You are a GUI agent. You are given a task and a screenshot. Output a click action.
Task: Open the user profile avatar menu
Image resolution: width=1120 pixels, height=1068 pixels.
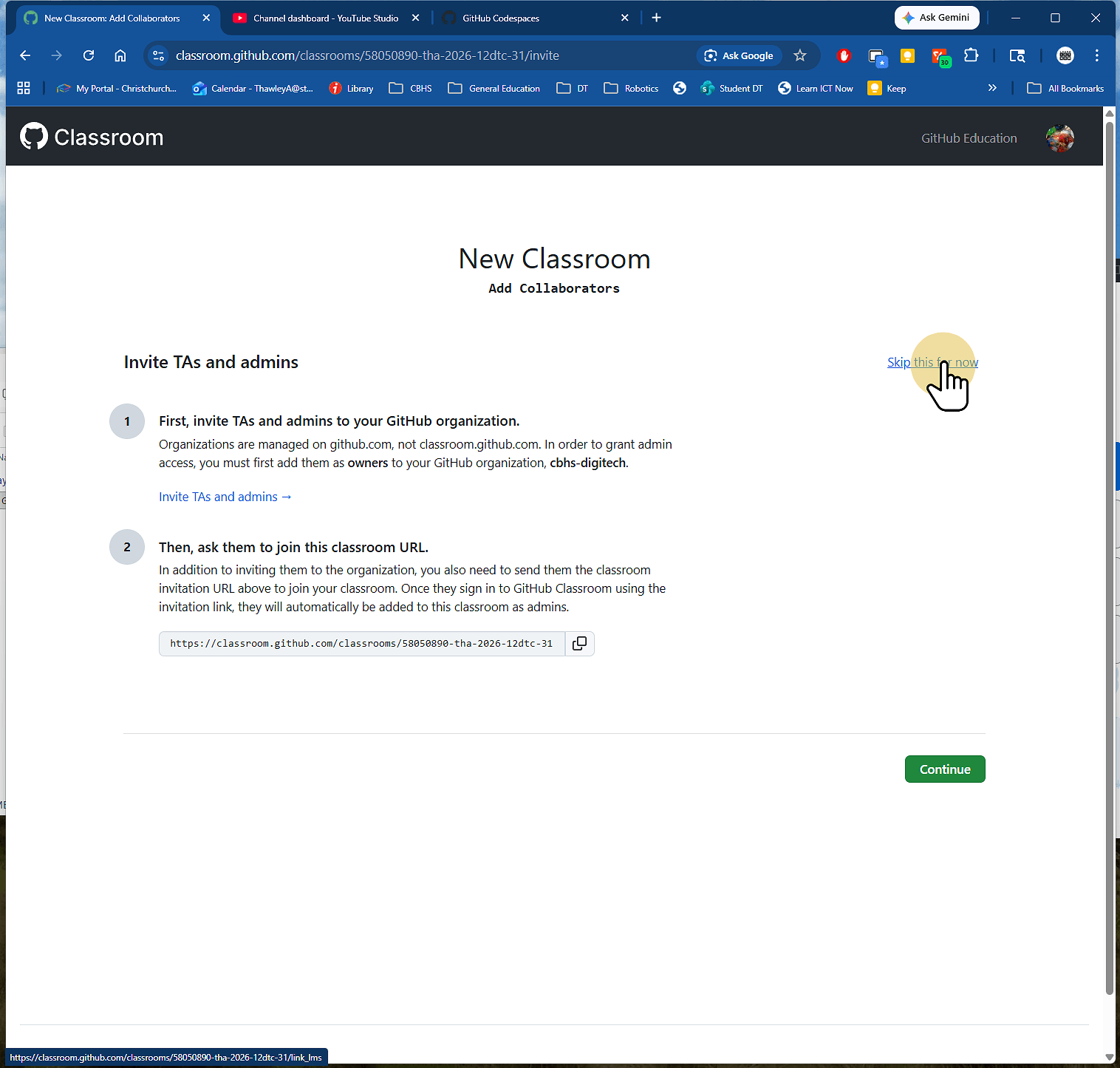click(x=1059, y=138)
